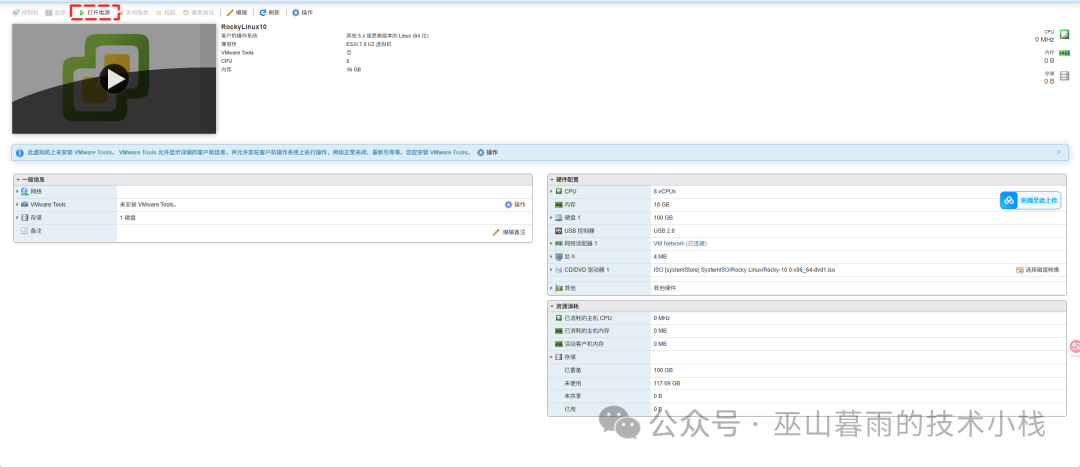The width and height of the screenshot is (1080, 467).
Task: Click the 挂起 suspend toolbar button
Action: click(165, 12)
